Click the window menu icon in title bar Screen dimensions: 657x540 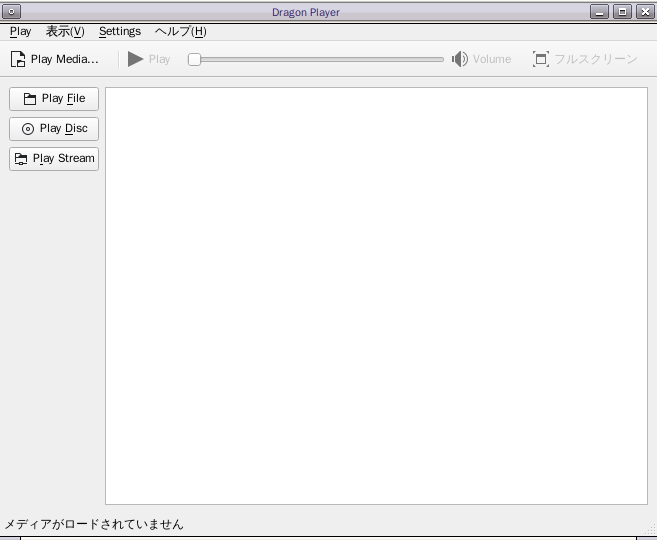[x=11, y=12]
